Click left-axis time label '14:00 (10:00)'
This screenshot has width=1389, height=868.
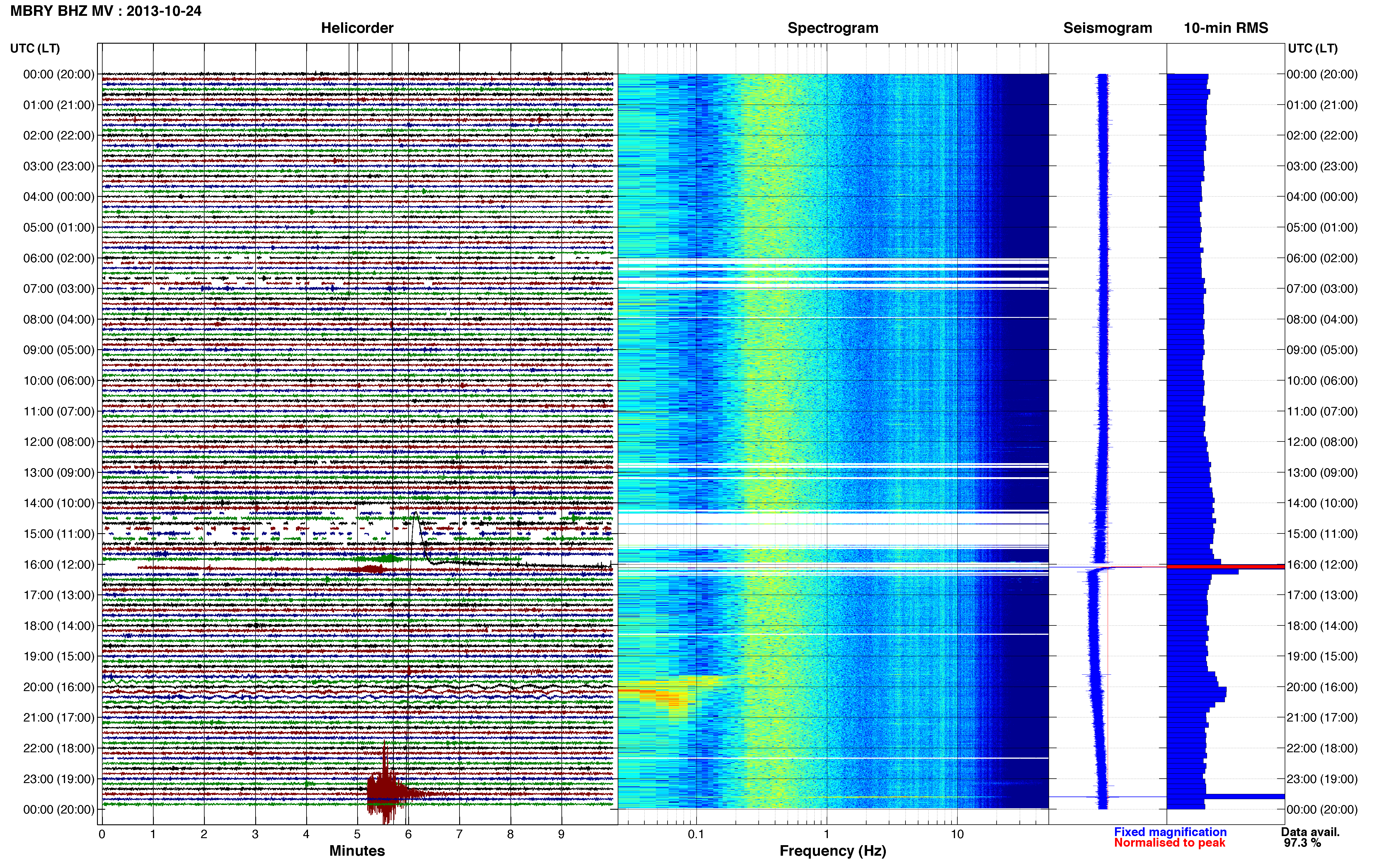click(x=59, y=504)
